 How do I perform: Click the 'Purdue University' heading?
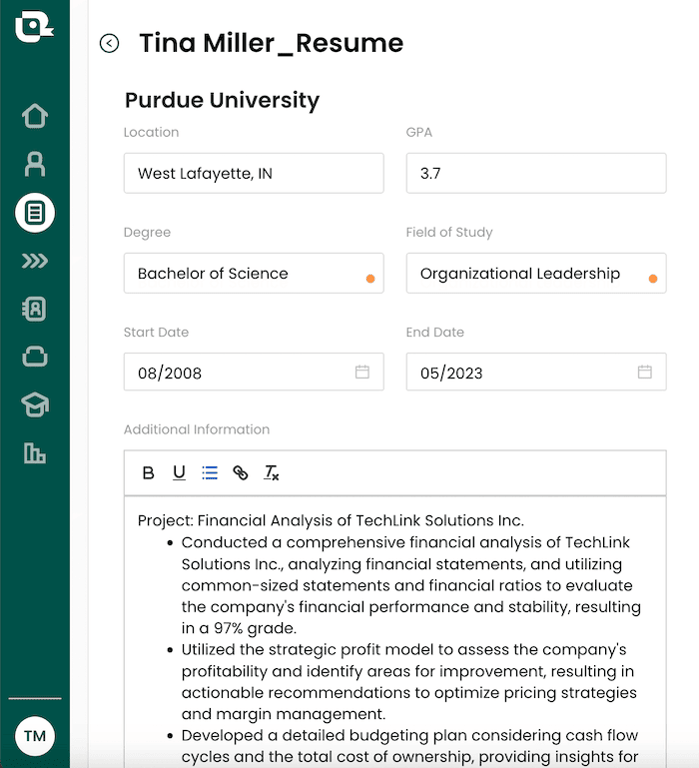(222, 100)
